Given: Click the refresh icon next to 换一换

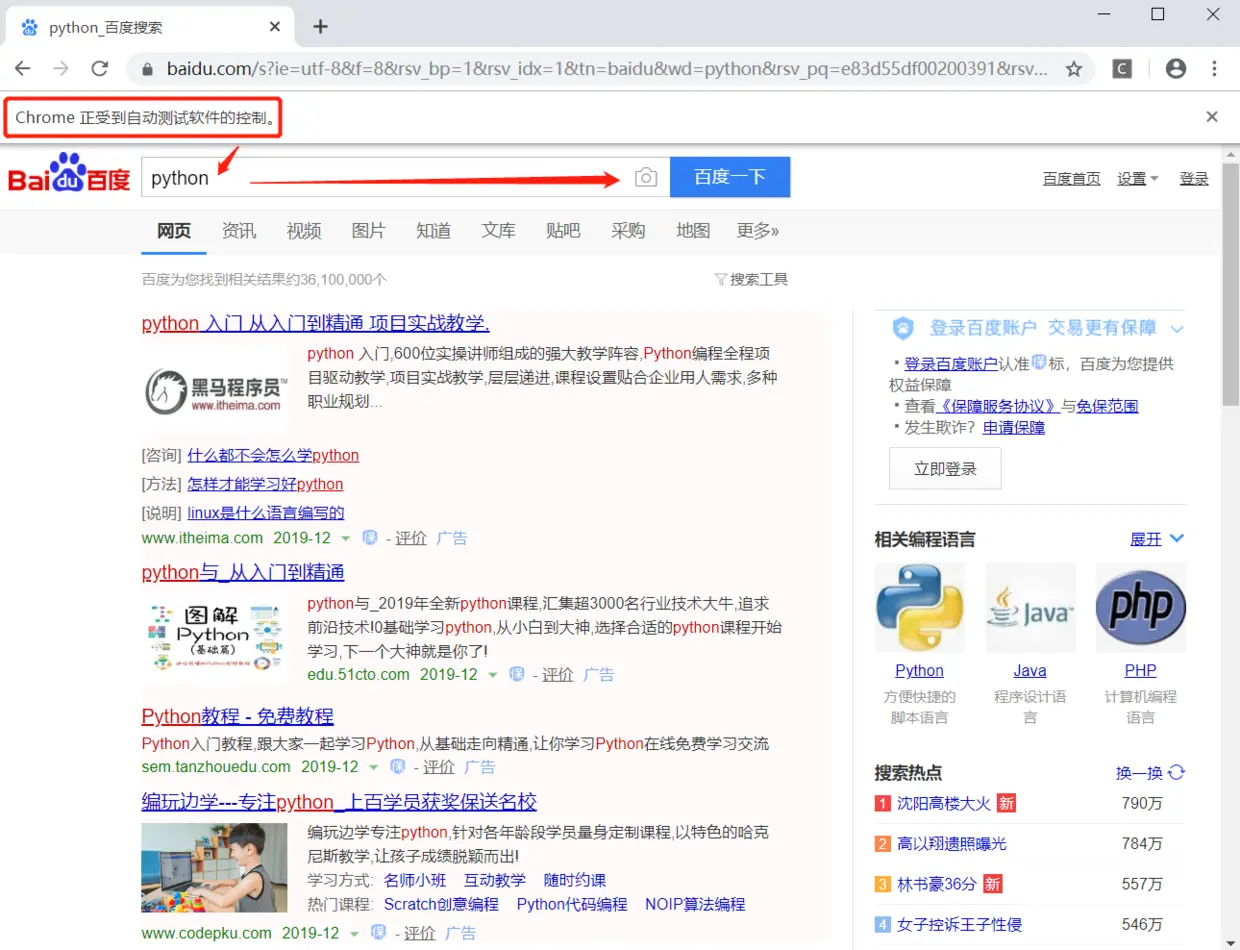Looking at the screenshot, I should coord(1177,772).
